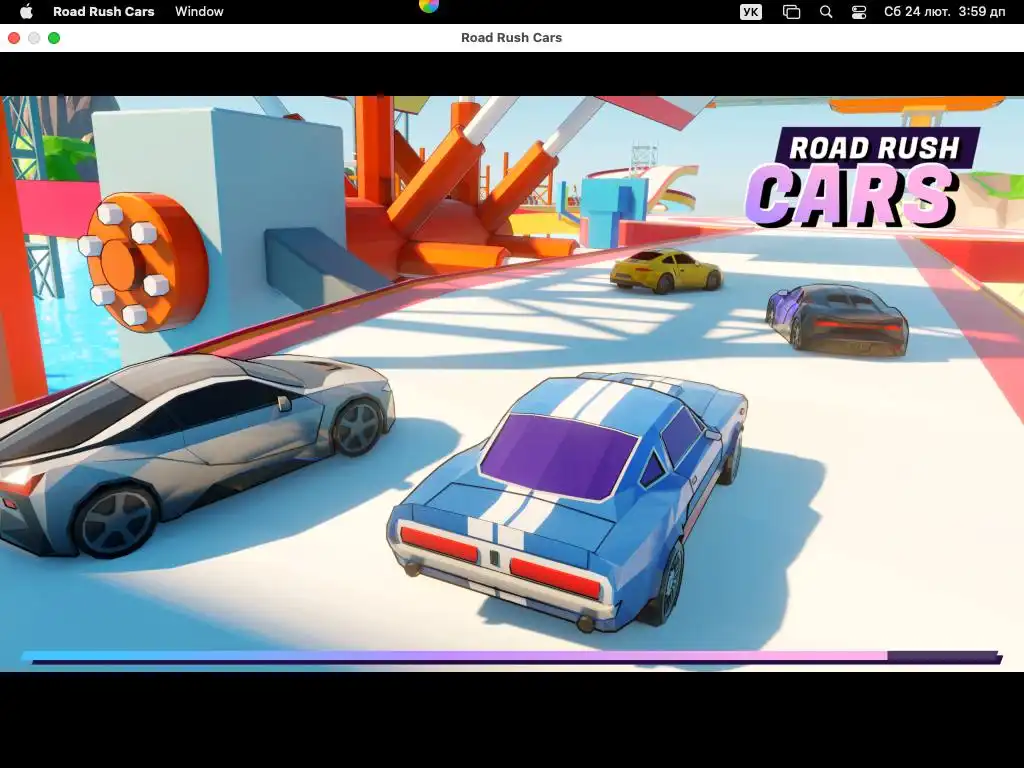Open Control Center in the menu bar
Image resolution: width=1024 pixels, height=768 pixels.
pos(859,12)
